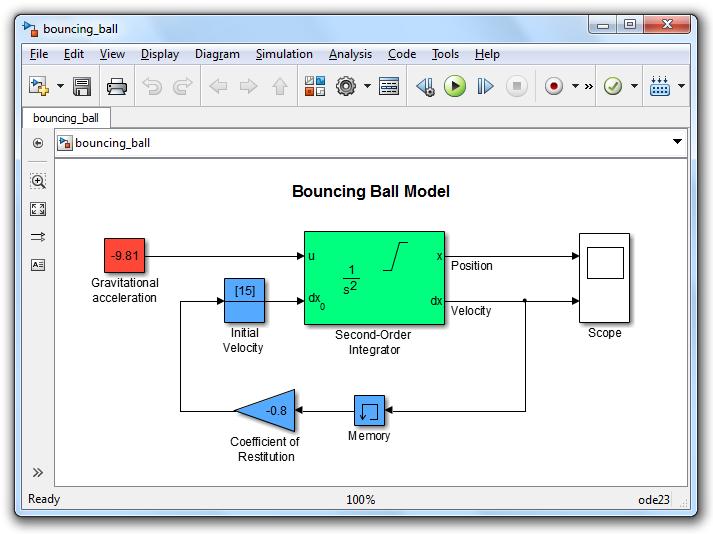
Task: Open the Tools menu
Action: [x=445, y=54]
